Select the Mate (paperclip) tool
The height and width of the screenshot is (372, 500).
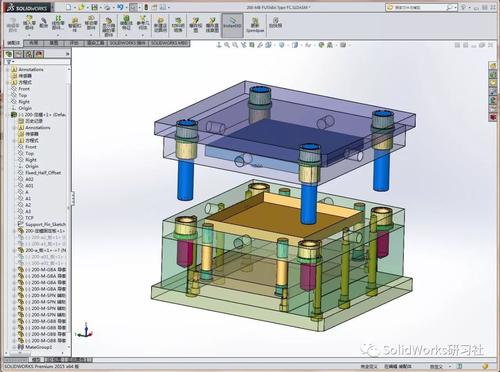coord(43,23)
